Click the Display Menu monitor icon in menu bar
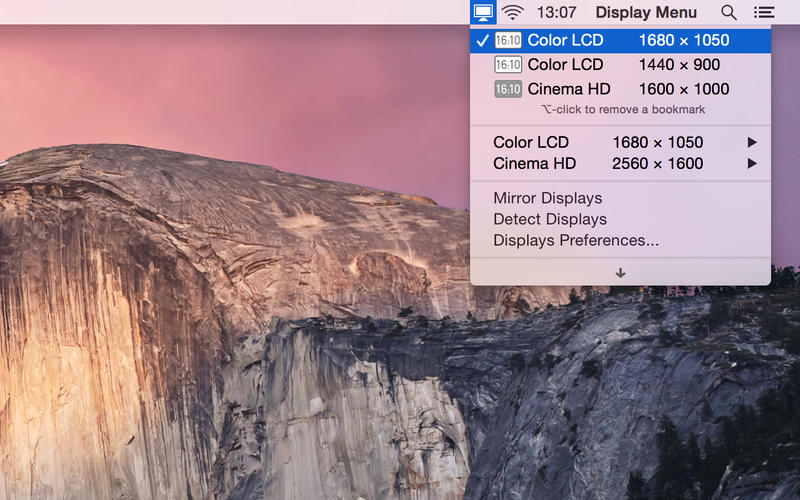The width and height of the screenshot is (800, 500). [x=483, y=13]
